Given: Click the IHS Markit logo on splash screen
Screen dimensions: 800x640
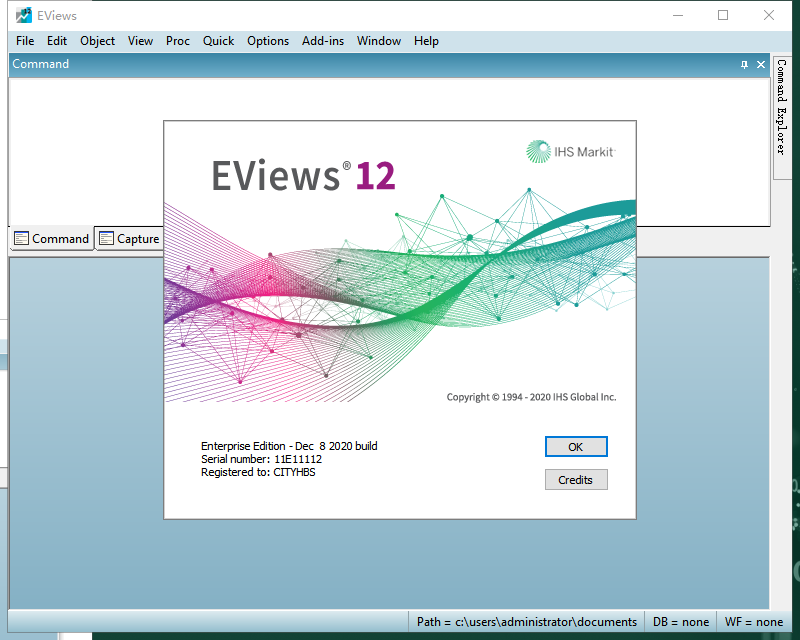Looking at the screenshot, I should [570, 150].
